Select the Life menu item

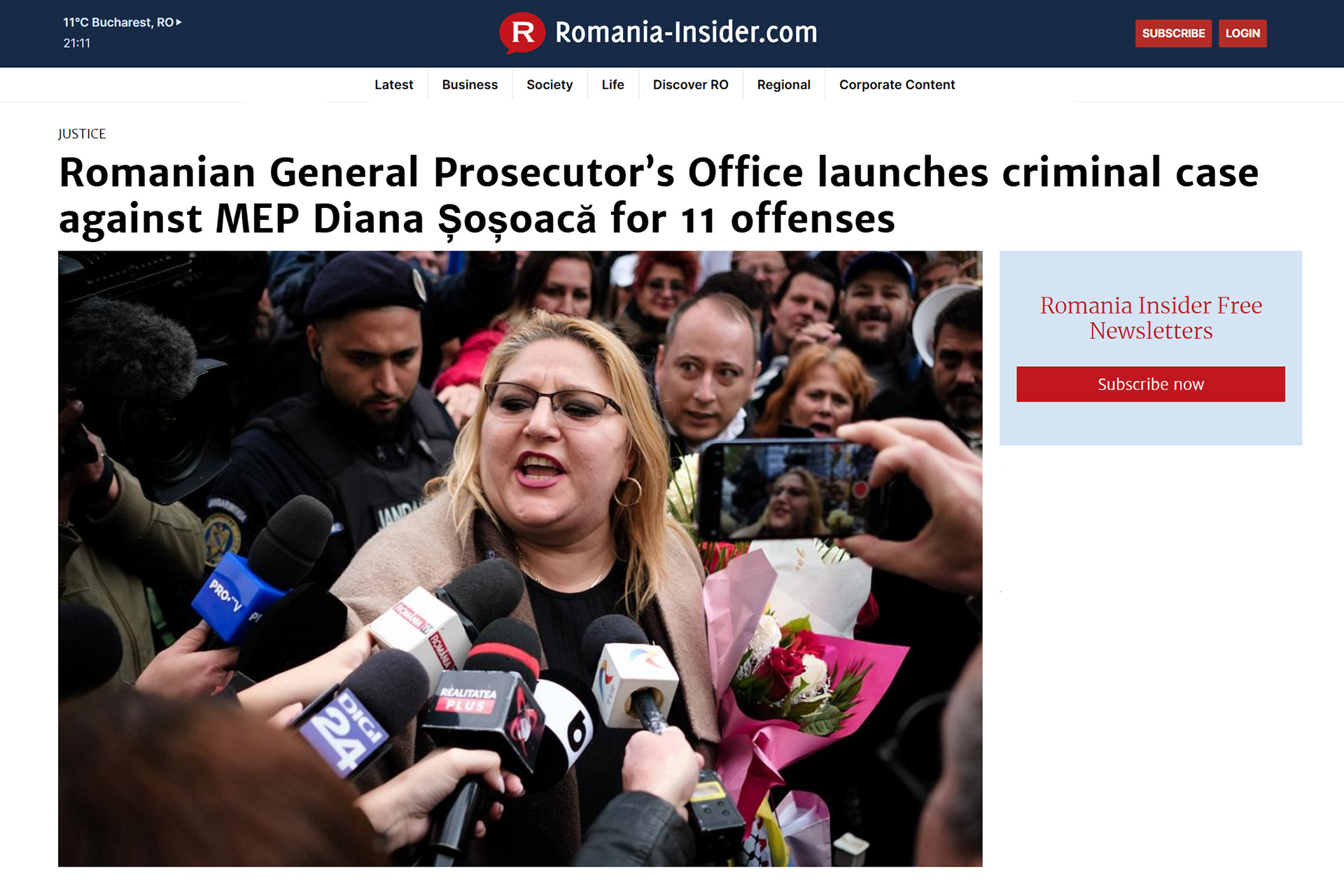click(612, 85)
